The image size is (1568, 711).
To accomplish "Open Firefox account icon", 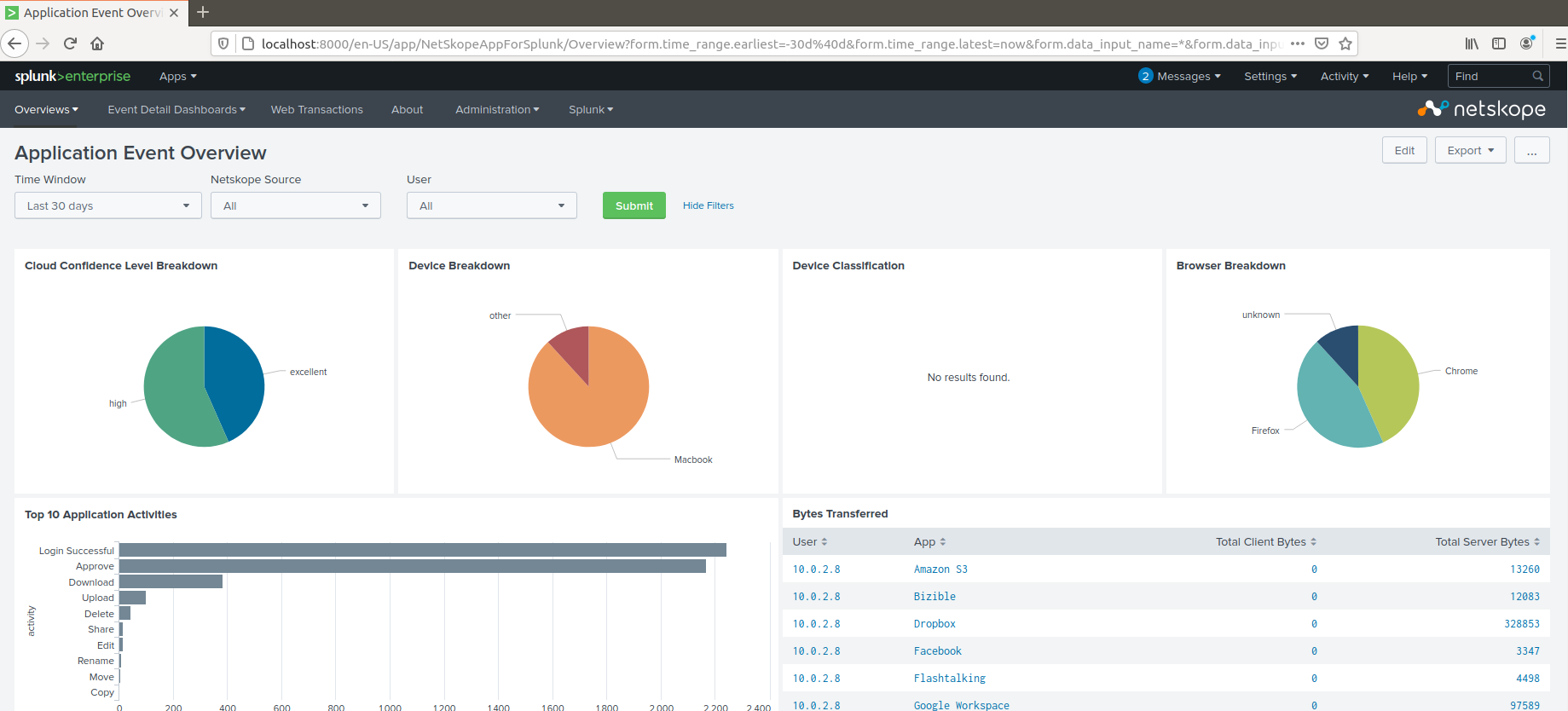I will click(x=1527, y=43).
